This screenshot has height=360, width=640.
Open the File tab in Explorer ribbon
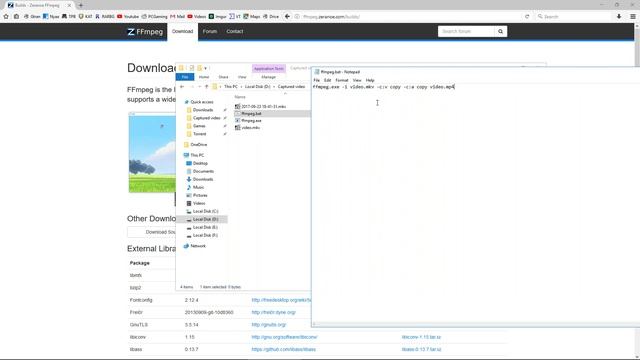point(185,77)
